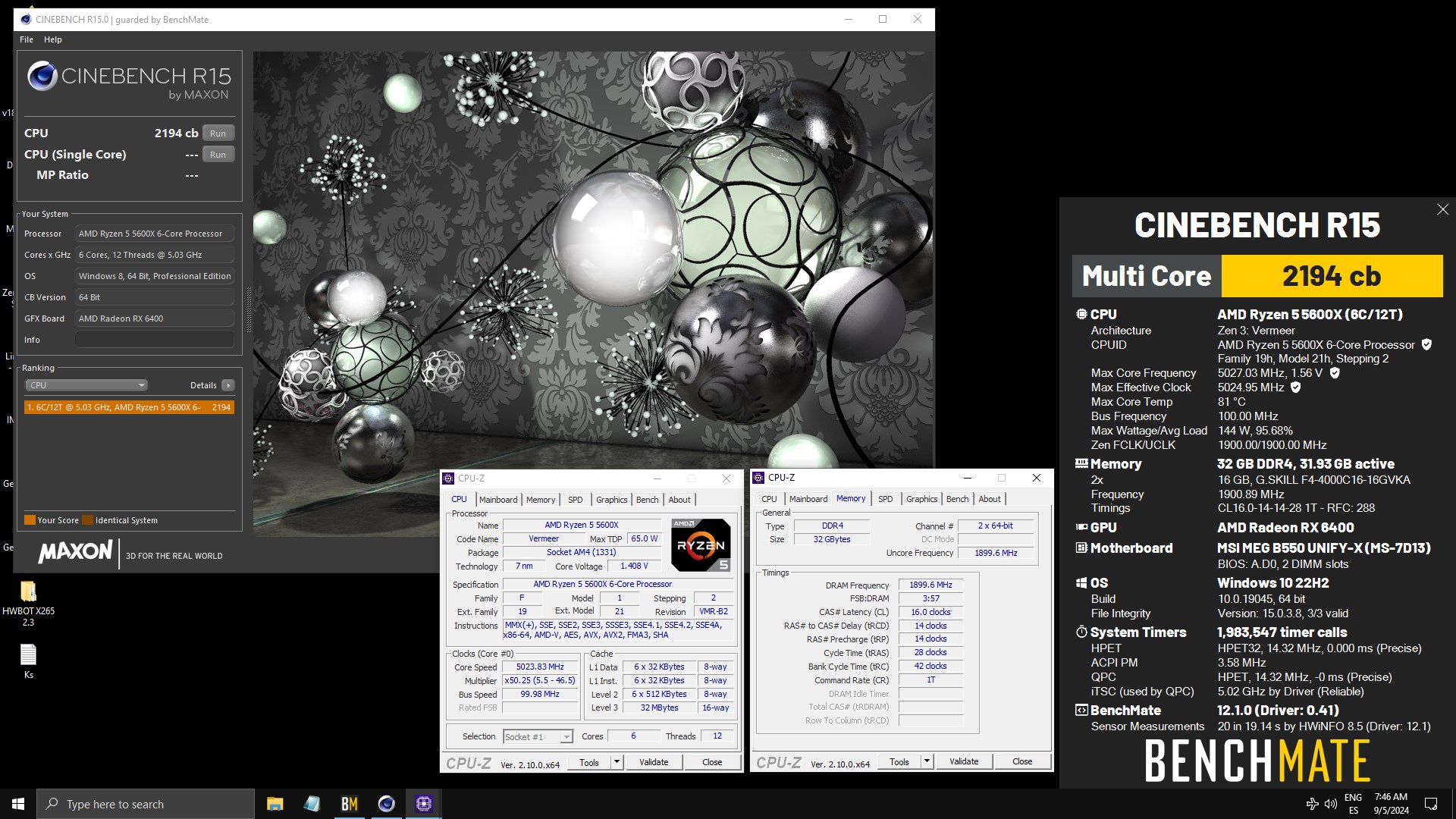
Task: Click Validate in right CPU-Z window
Action: click(964, 762)
